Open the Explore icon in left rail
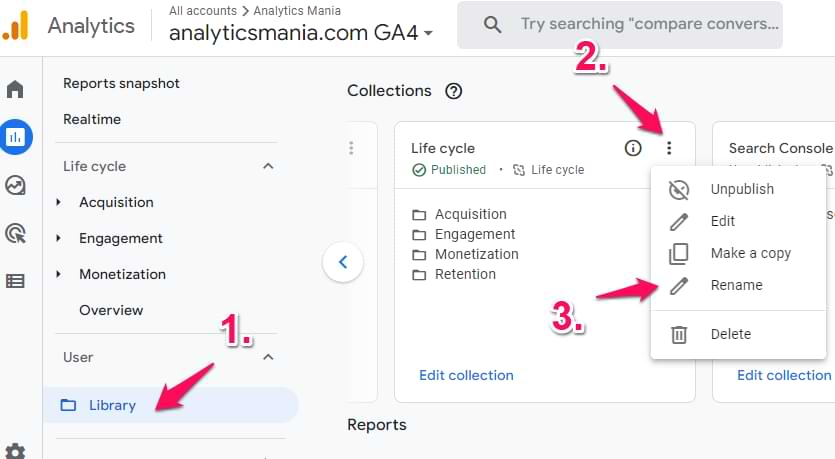This screenshot has height=459, width=835. [15, 185]
